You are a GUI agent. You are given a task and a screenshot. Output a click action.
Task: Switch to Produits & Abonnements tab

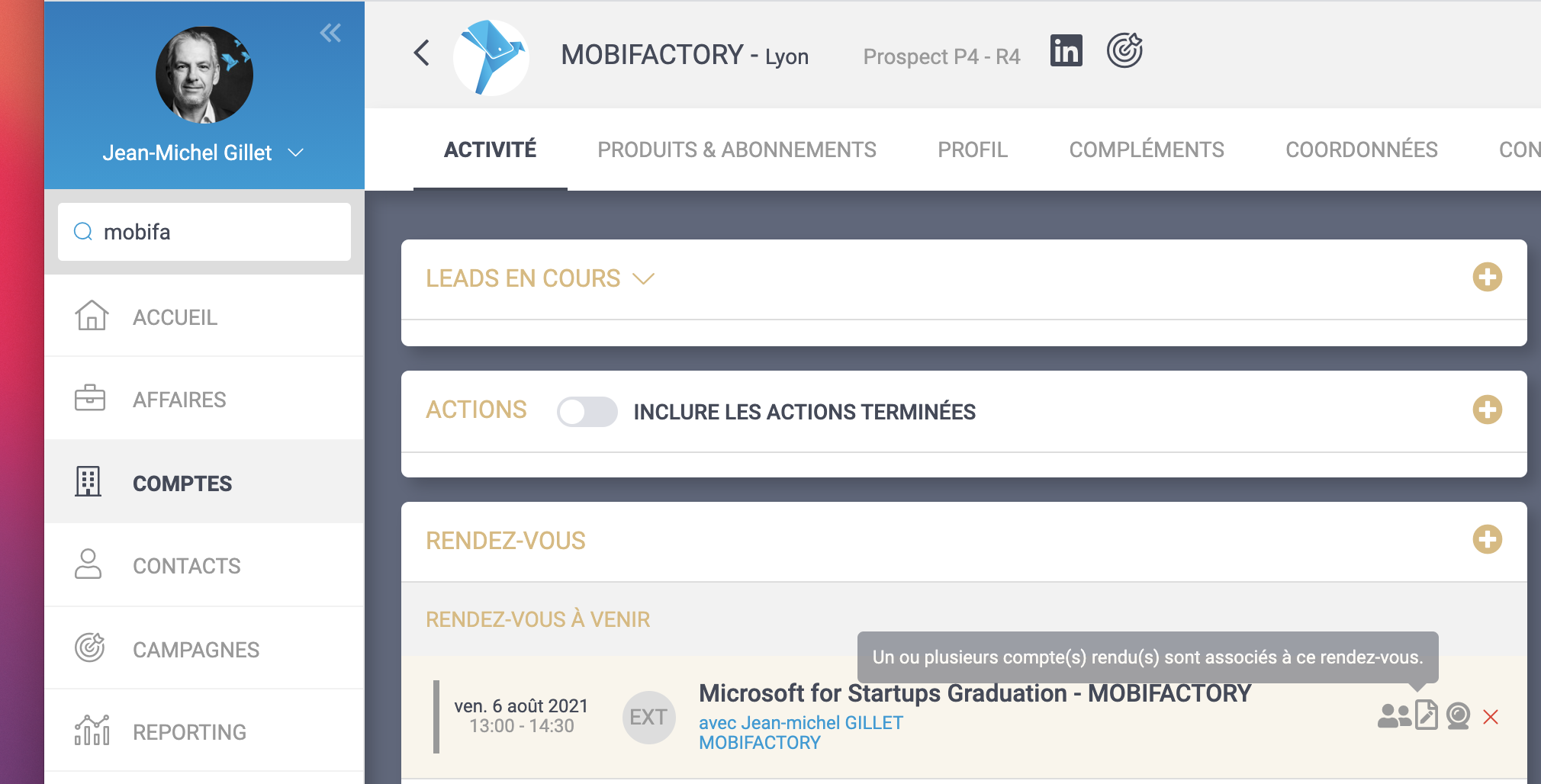(x=736, y=149)
